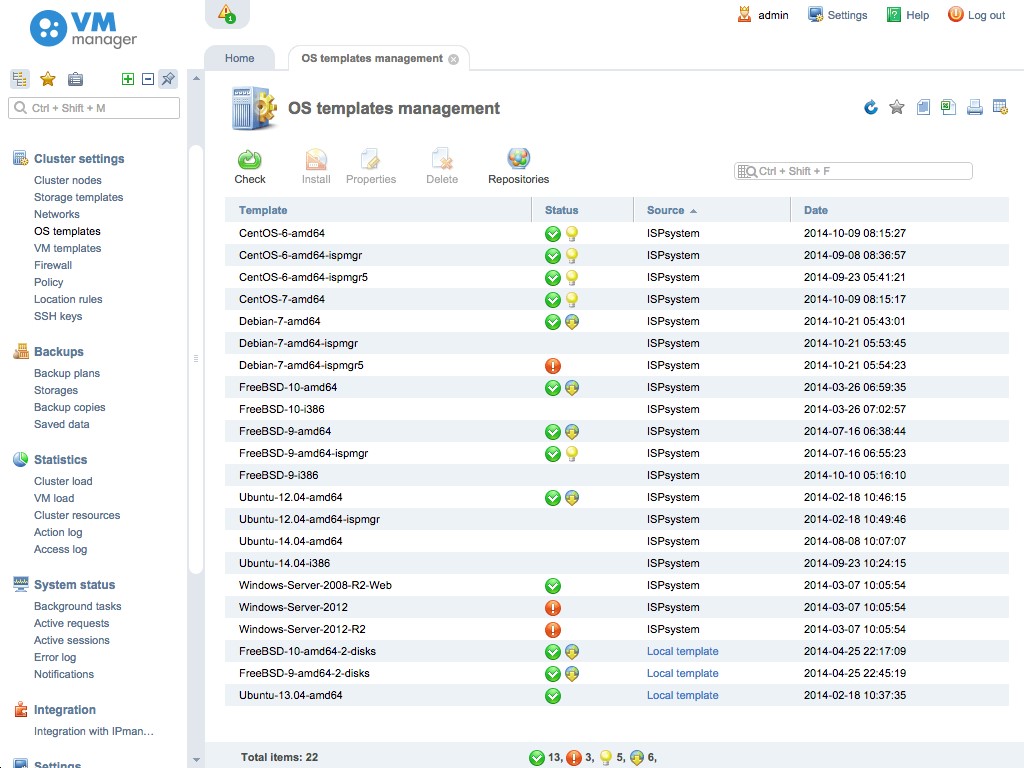
Task: Toggle the globe status on Debian-7-amd64
Action: coord(570,321)
